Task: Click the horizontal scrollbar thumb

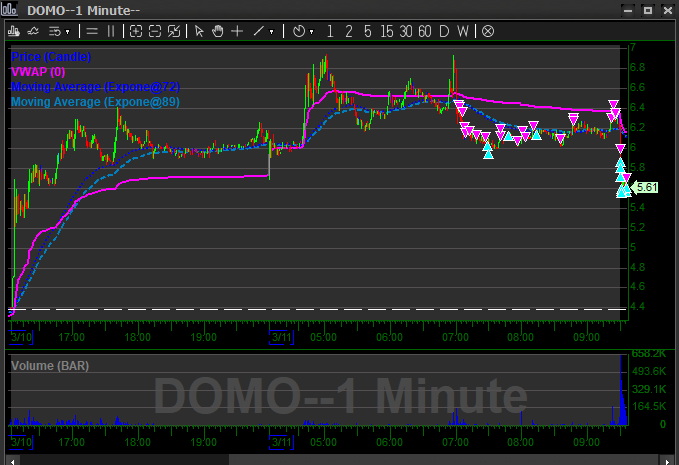Action: click(x=444, y=461)
